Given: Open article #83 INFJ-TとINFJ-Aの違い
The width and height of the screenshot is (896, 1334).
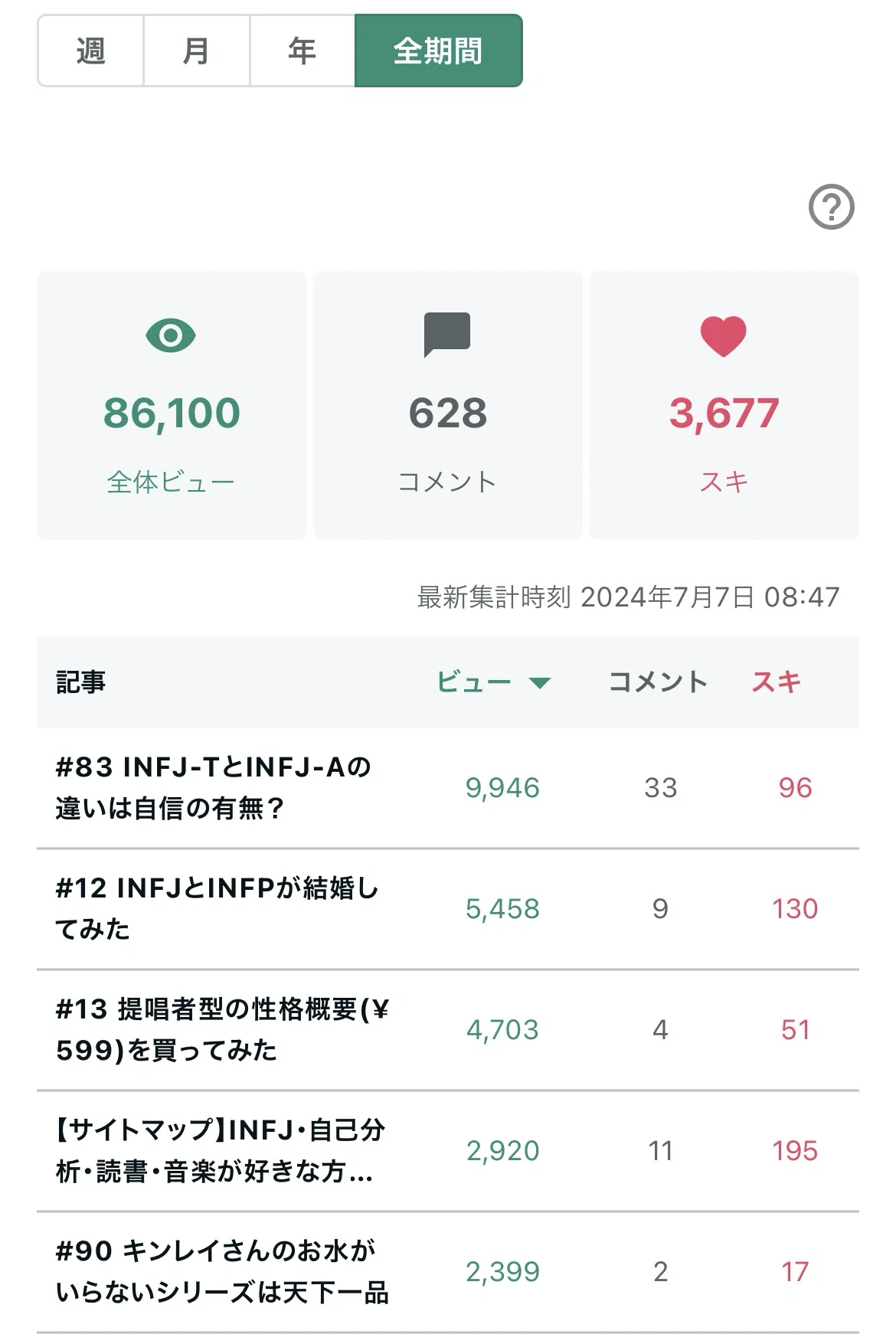Looking at the screenshot, I should (448, 787).
